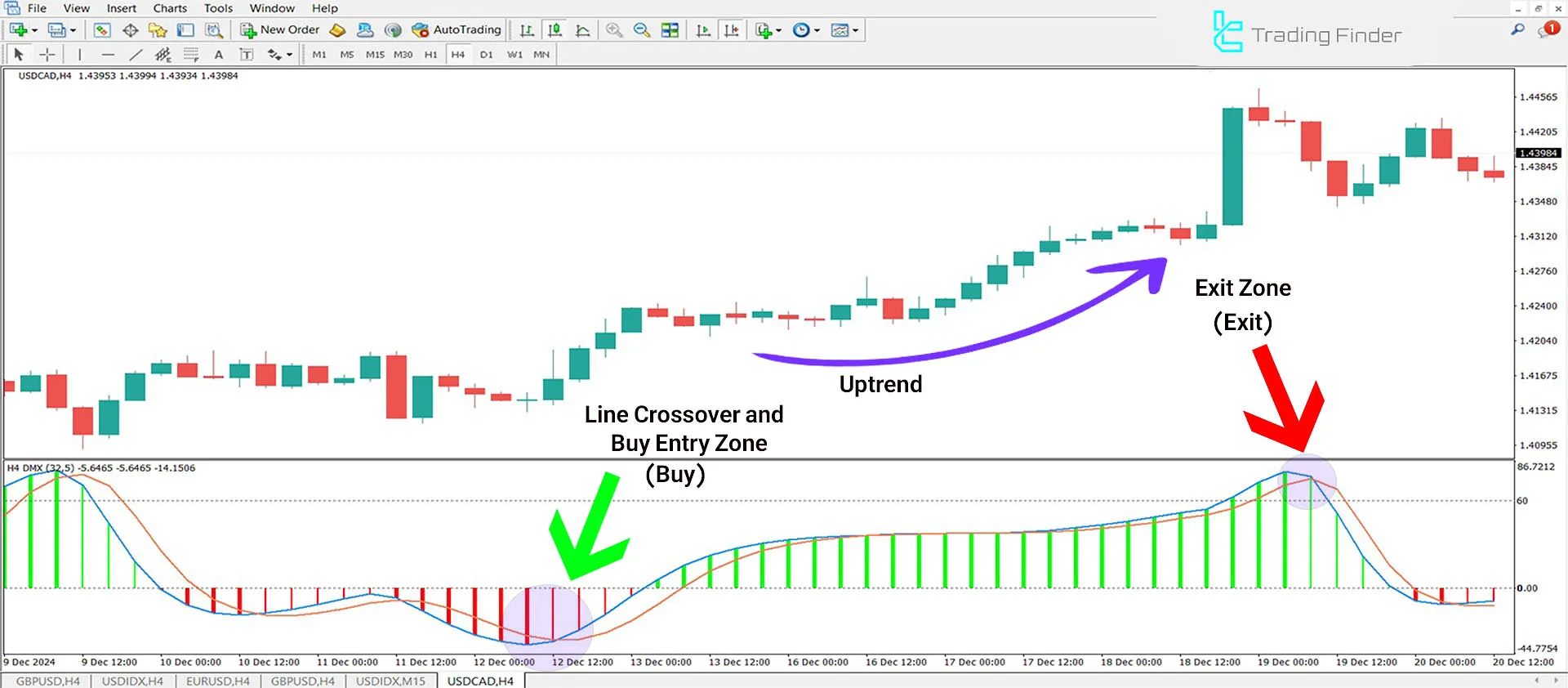Open the Arrows objects icon
Screen dimensions: 1568x688
tap(274, 55)
